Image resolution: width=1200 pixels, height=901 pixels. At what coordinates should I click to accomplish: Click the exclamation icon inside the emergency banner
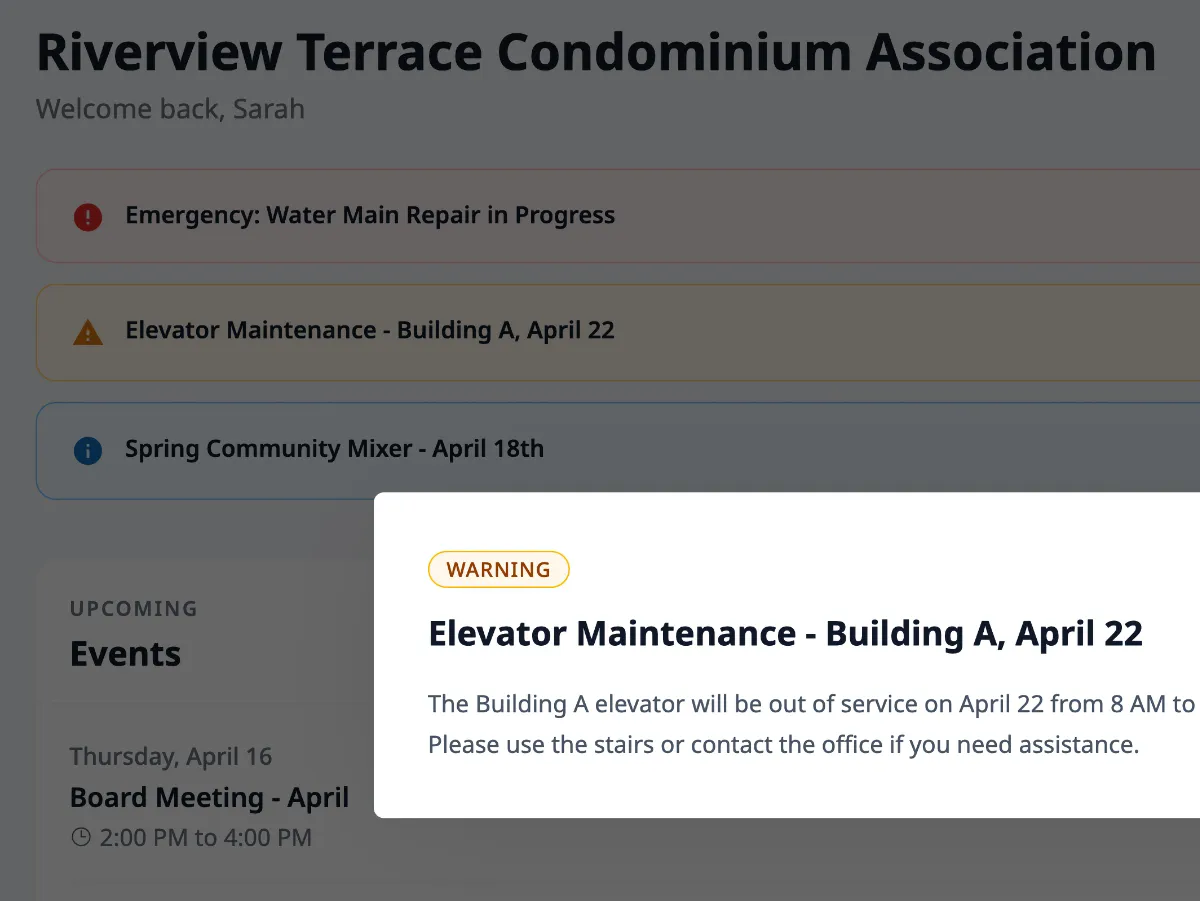pos(88,216)
